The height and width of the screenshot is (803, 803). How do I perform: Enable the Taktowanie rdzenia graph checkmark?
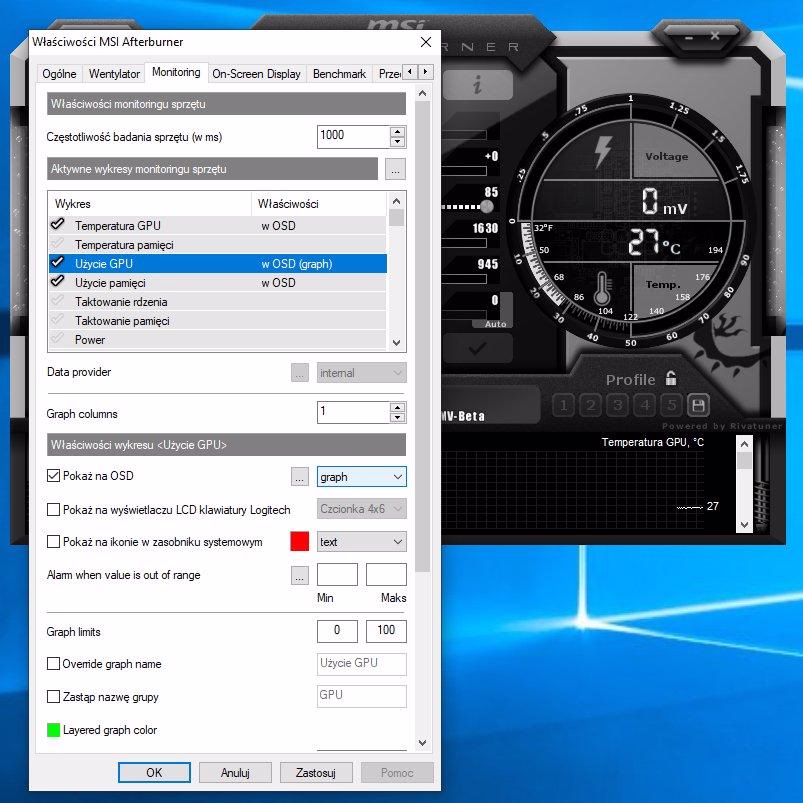pyautogui.click(x=58, y=302)
